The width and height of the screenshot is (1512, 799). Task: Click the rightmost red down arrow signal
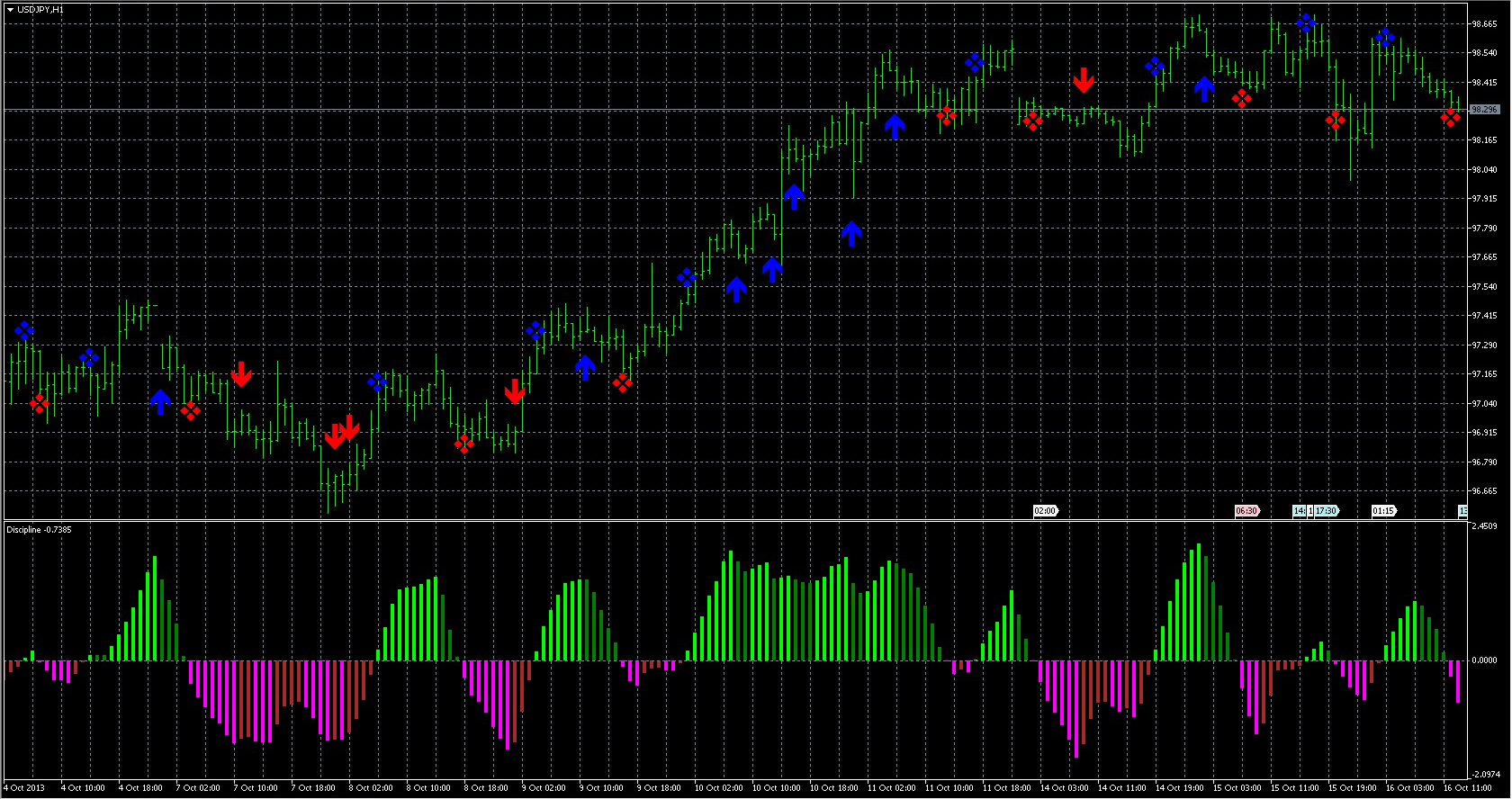1083,81
